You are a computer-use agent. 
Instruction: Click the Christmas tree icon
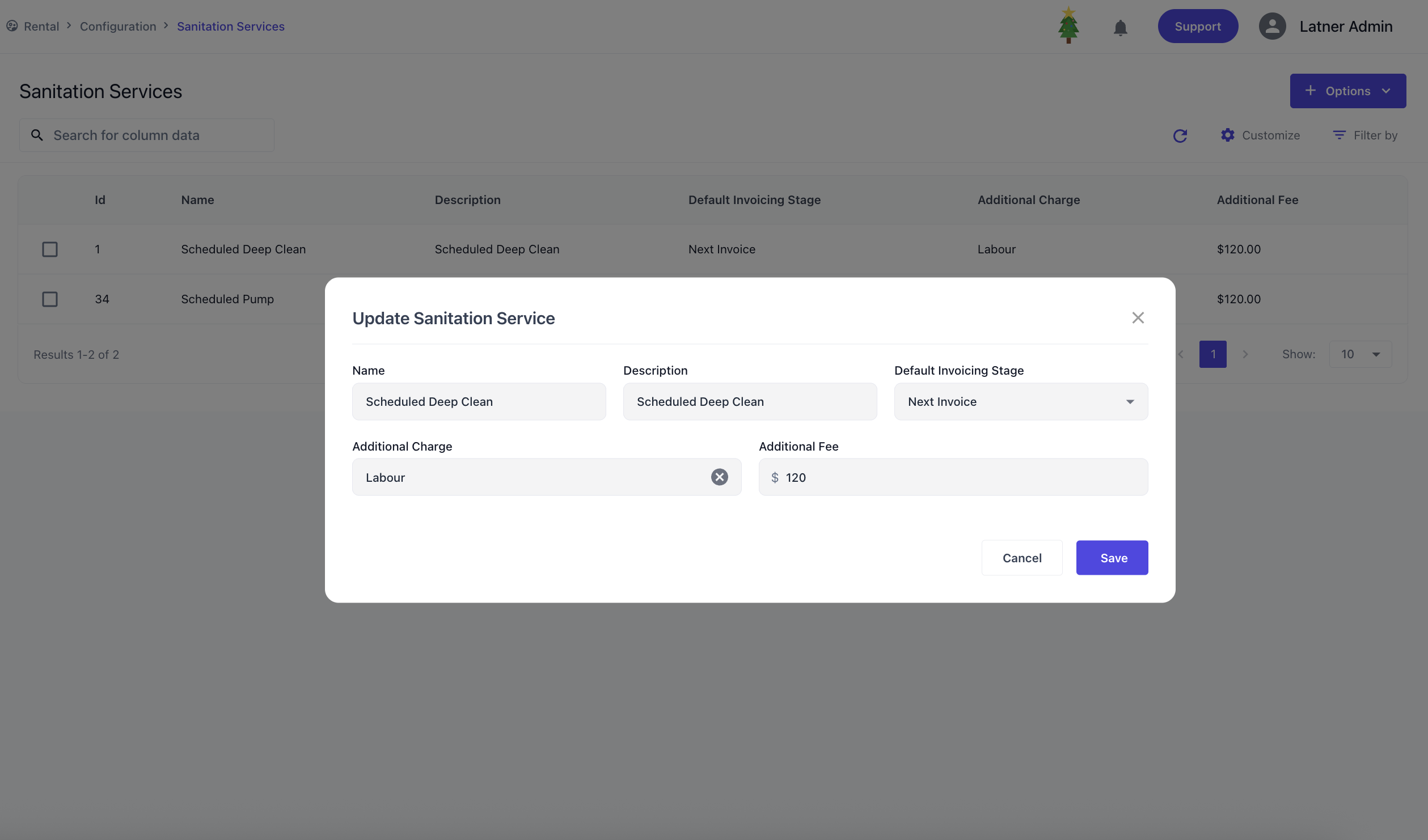[1068, 25]
